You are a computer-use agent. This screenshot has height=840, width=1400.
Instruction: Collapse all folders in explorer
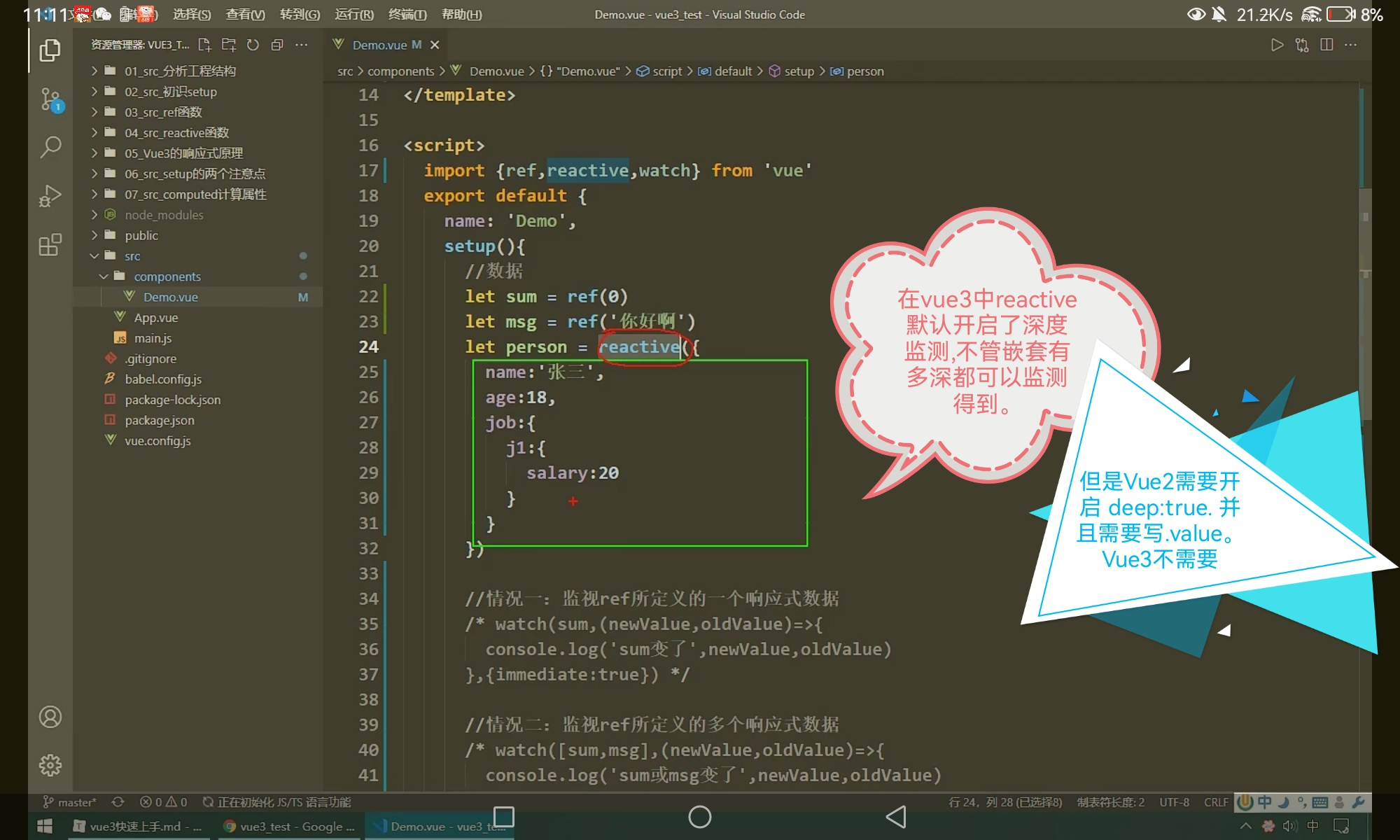(277, 45)
